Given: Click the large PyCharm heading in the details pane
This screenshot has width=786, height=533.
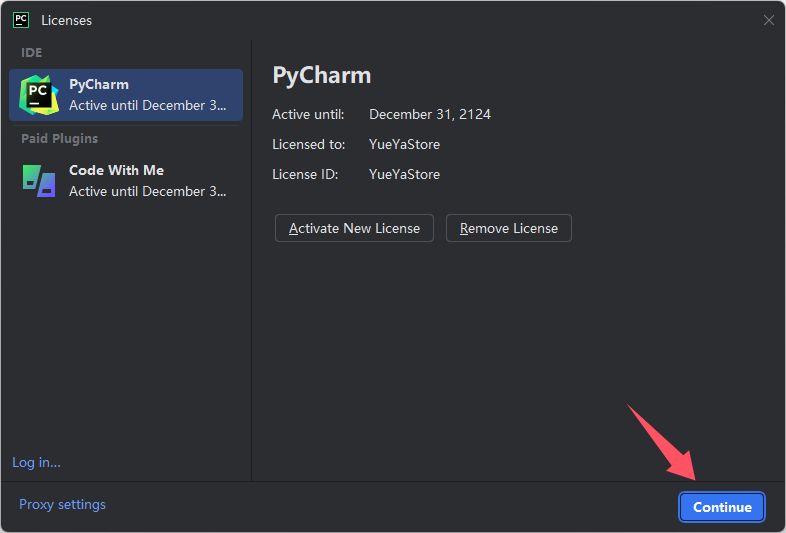Looking at the screenshot, I should pos(321,76).
